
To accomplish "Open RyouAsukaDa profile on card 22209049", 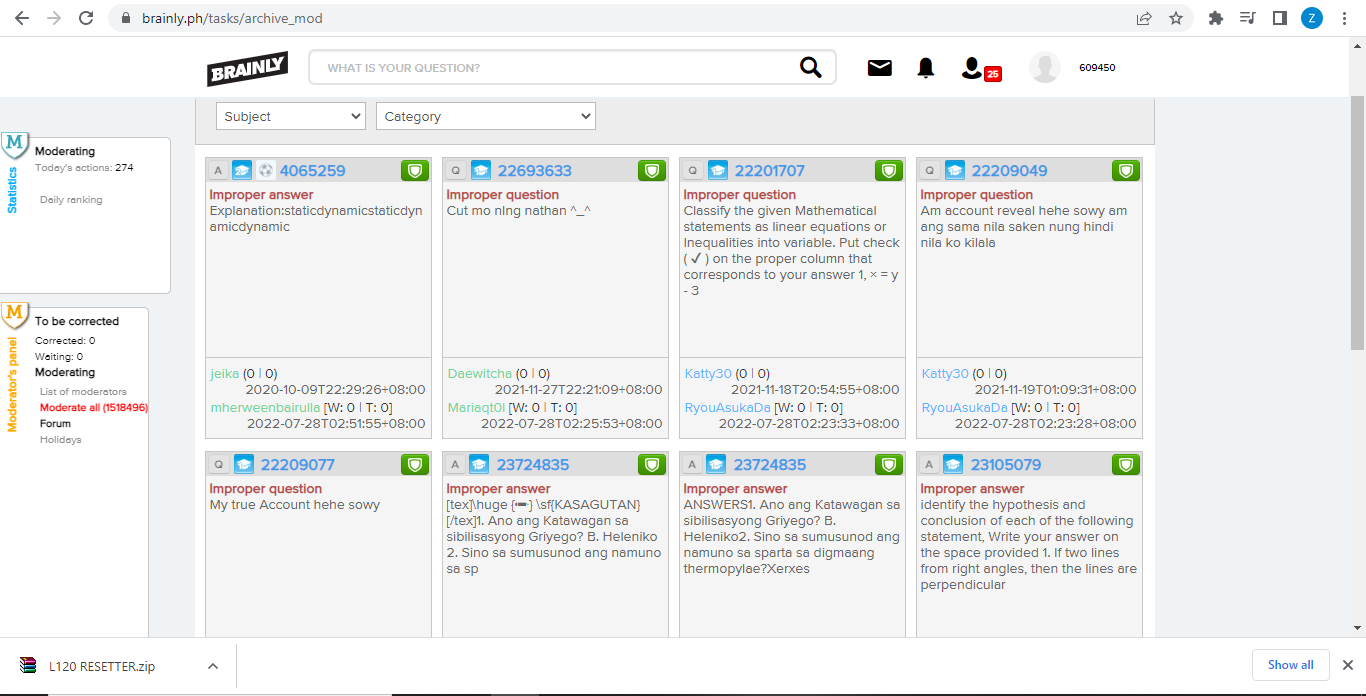I will pyautogui.click(x=964, y=407).
